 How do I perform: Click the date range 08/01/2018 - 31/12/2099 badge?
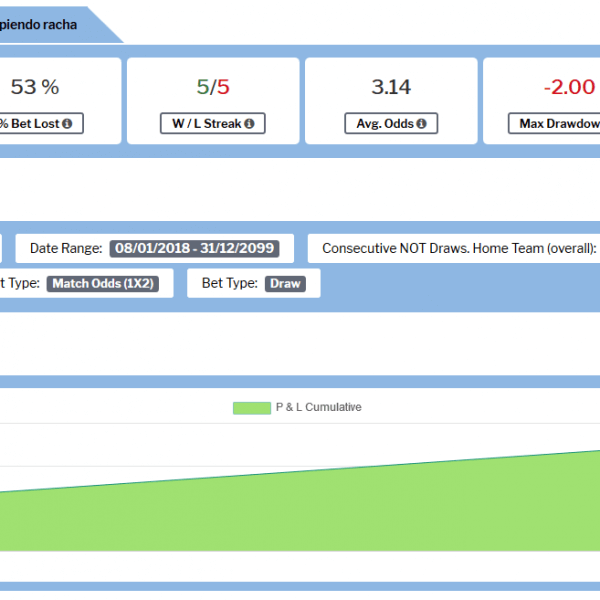click(194, 248)
